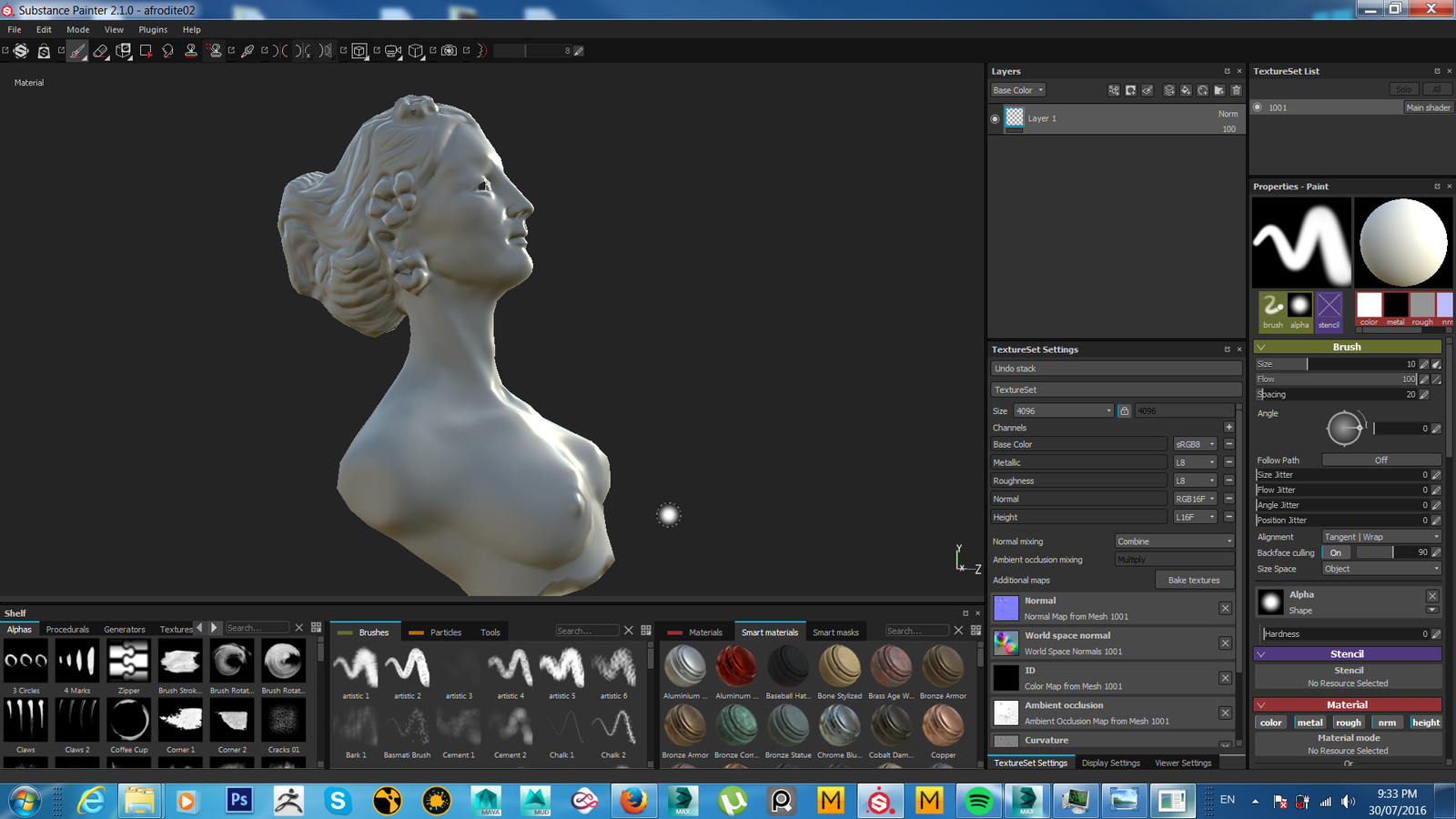
Task: Add a mask icon in Layers panel
Action: [1130, 90]
